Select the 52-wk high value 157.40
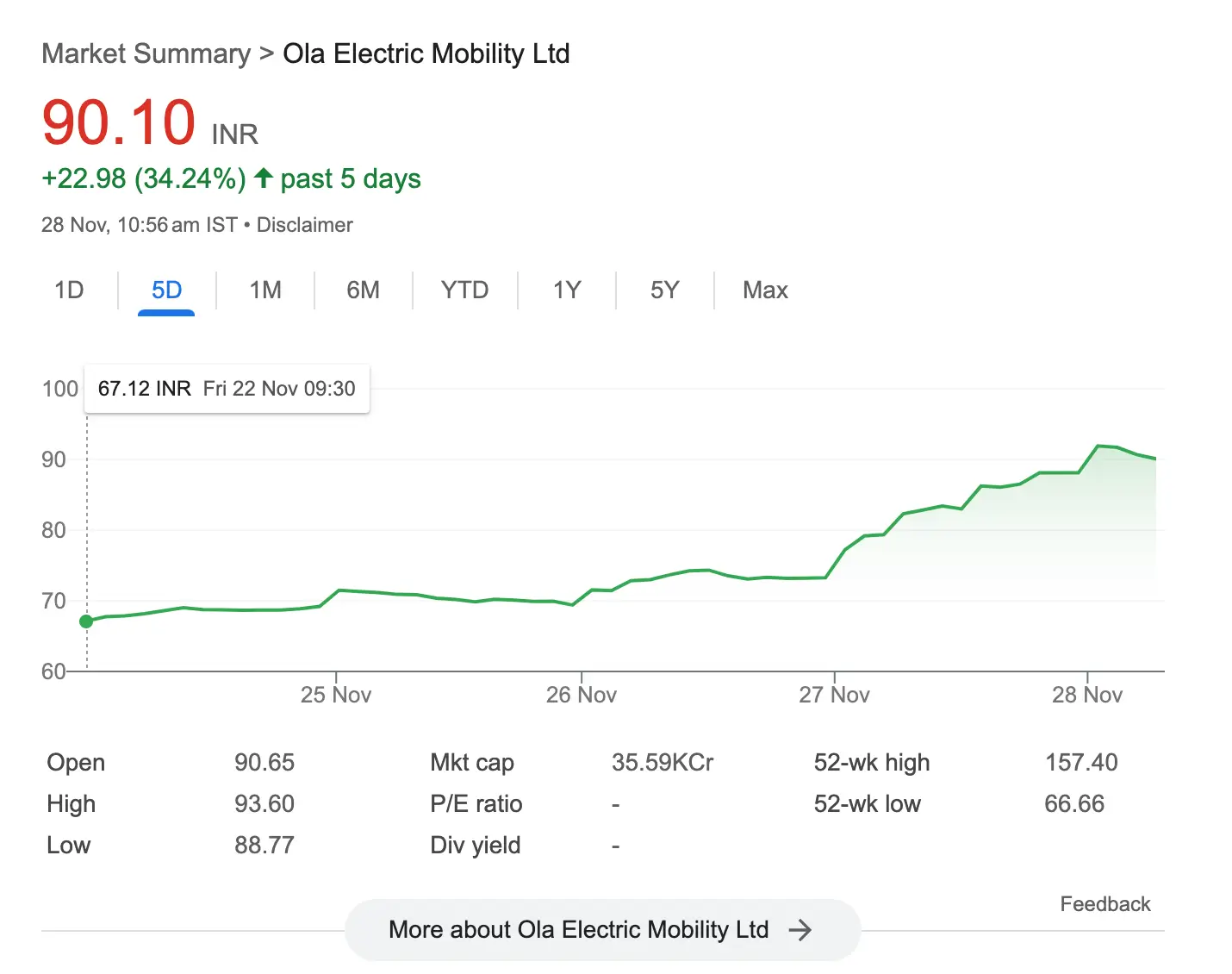The height and width of the screenshot is (974, 1232). point(1081,763)
